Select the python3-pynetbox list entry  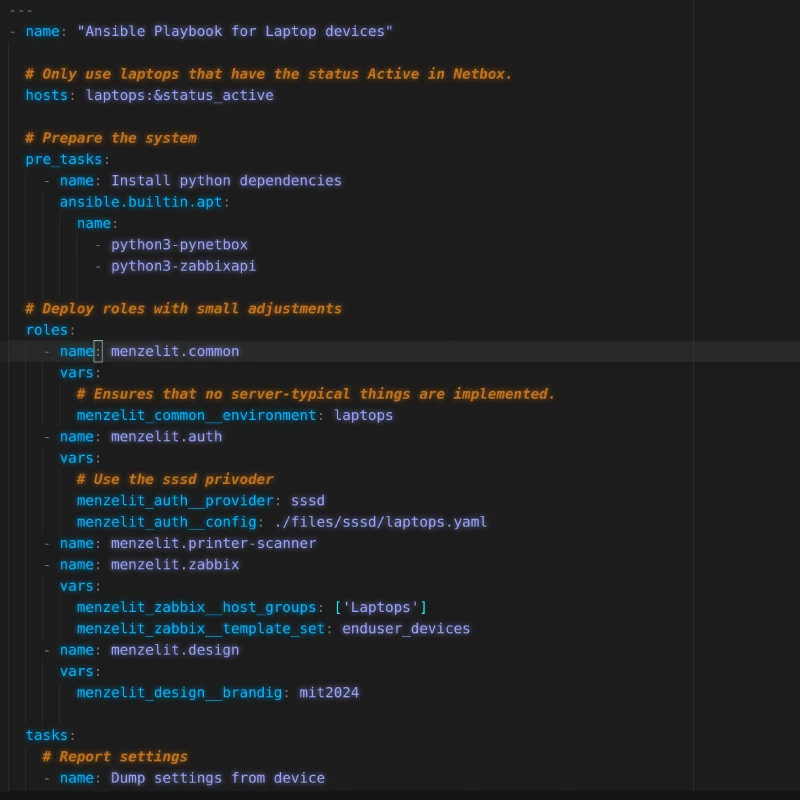179,244
